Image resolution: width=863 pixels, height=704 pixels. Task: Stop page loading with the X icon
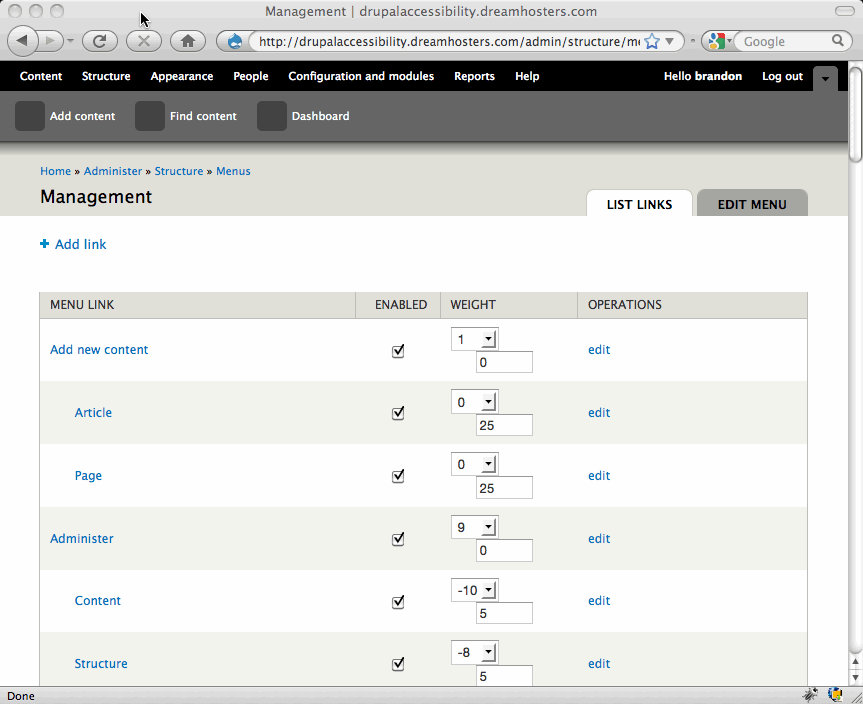[143, 41]
